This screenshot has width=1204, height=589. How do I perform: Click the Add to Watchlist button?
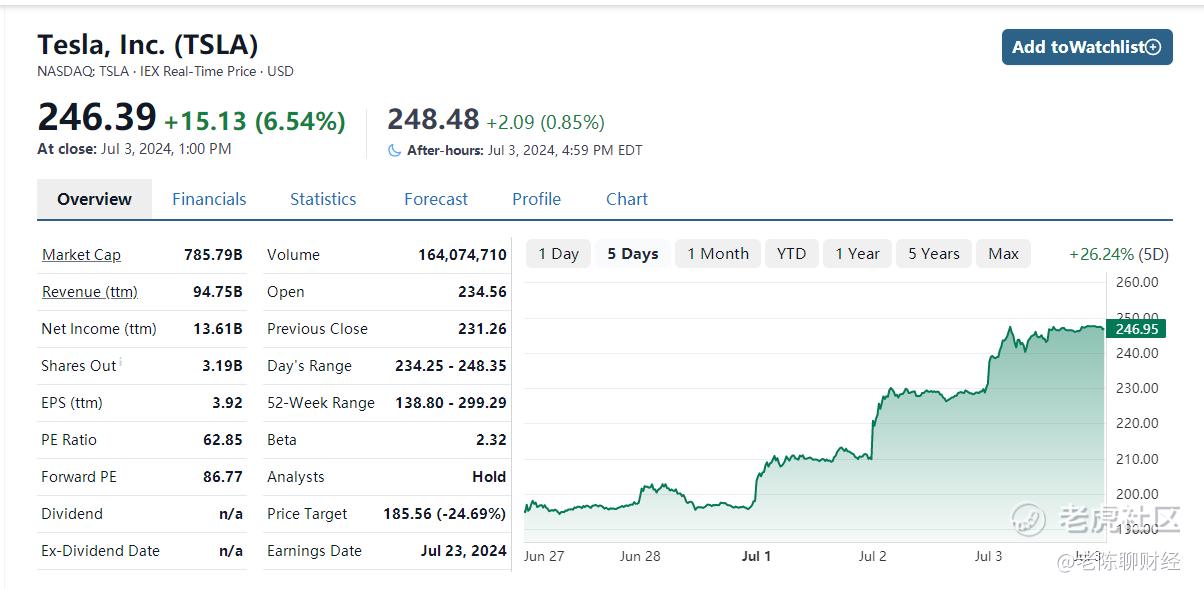(x=1087, y=47)
